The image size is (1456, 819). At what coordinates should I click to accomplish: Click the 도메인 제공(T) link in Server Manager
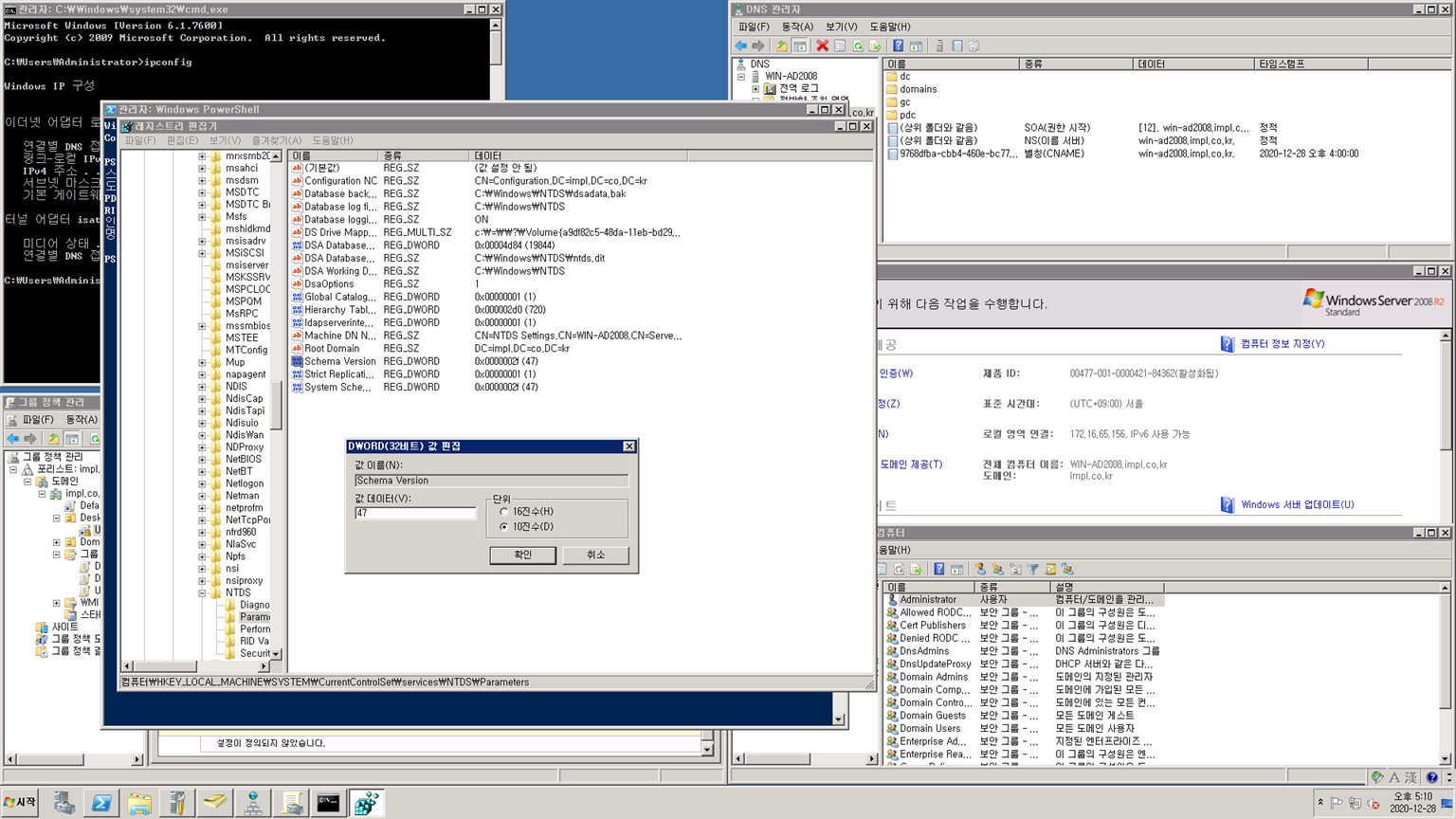(911, 464)
